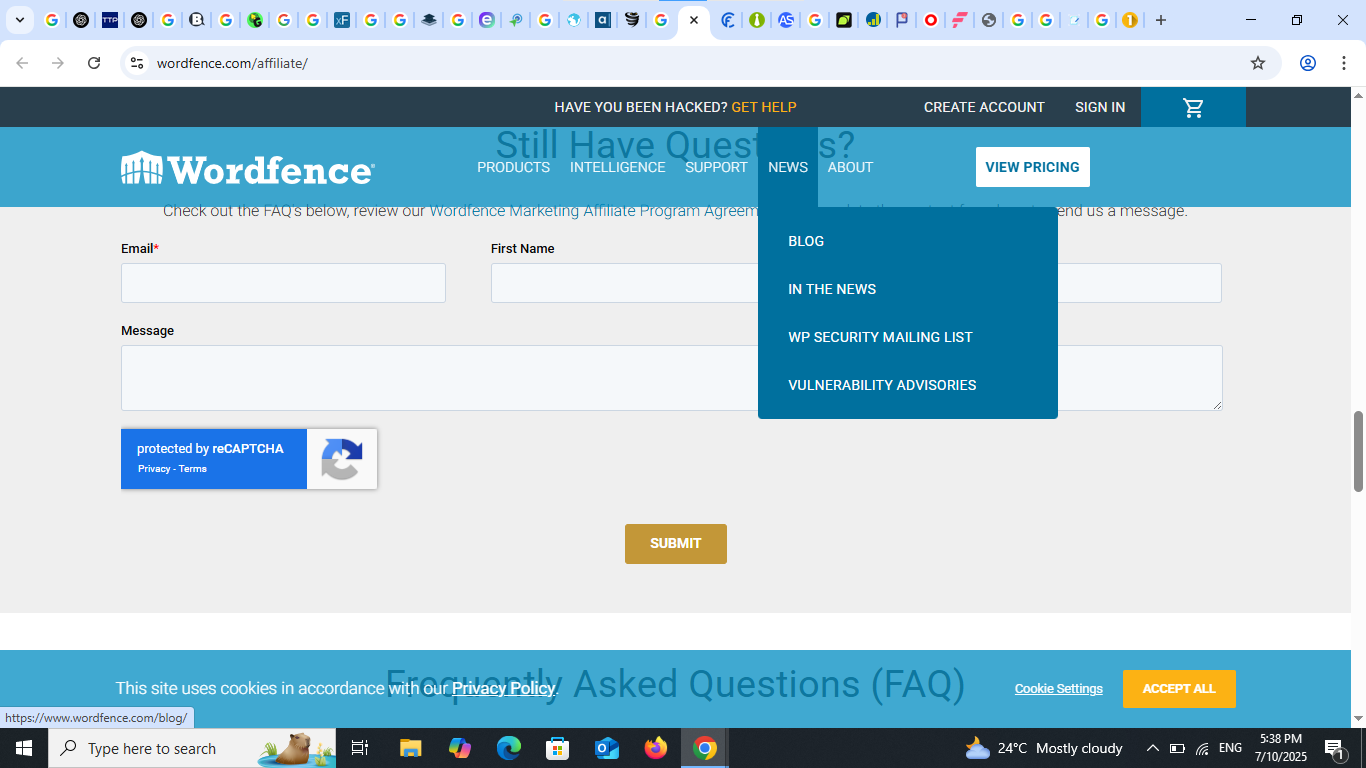This screenshot has width=1366, height=768.
Task: Switch to the TTP tab
Action: point(110,20)
